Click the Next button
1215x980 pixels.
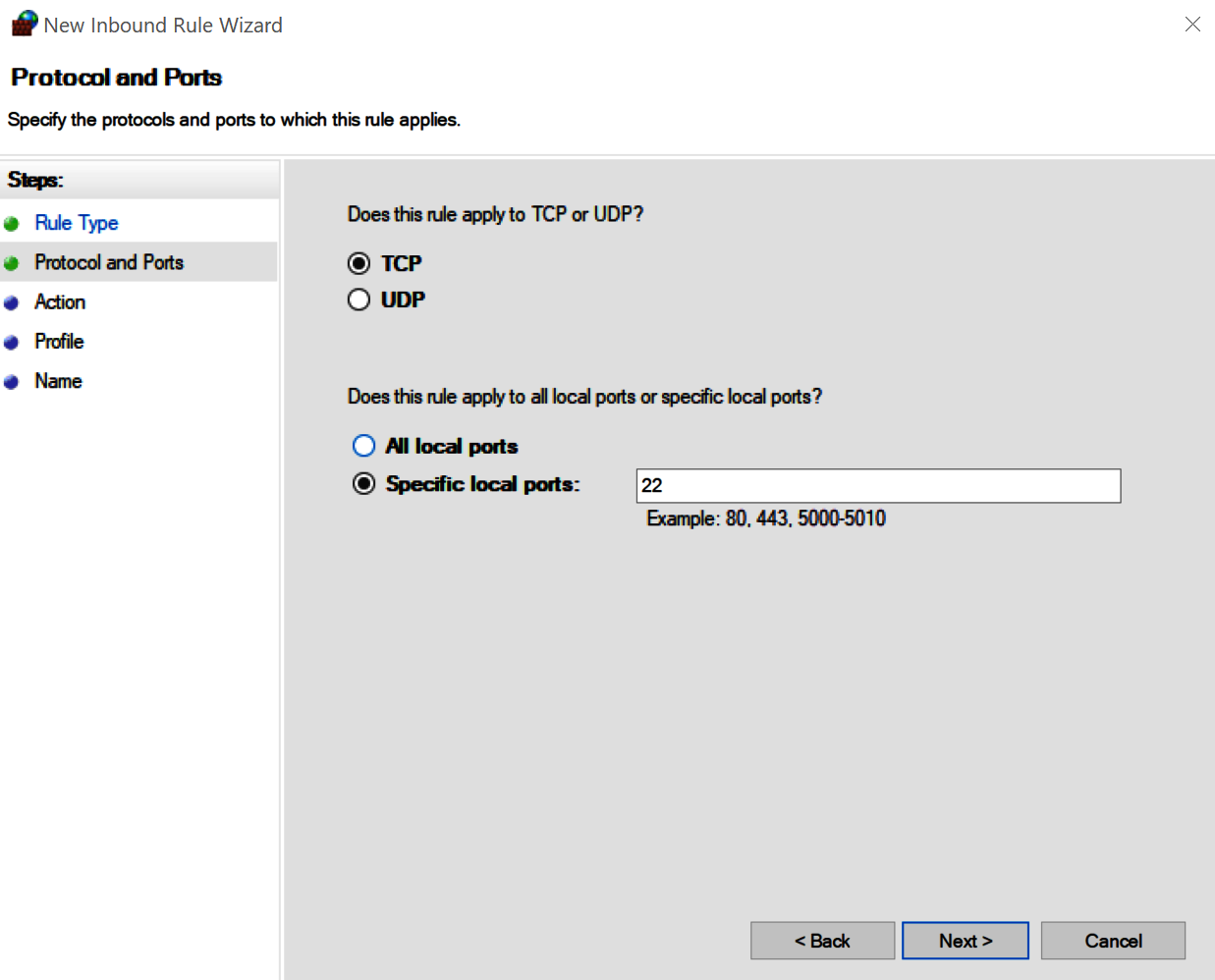(965, 940)
